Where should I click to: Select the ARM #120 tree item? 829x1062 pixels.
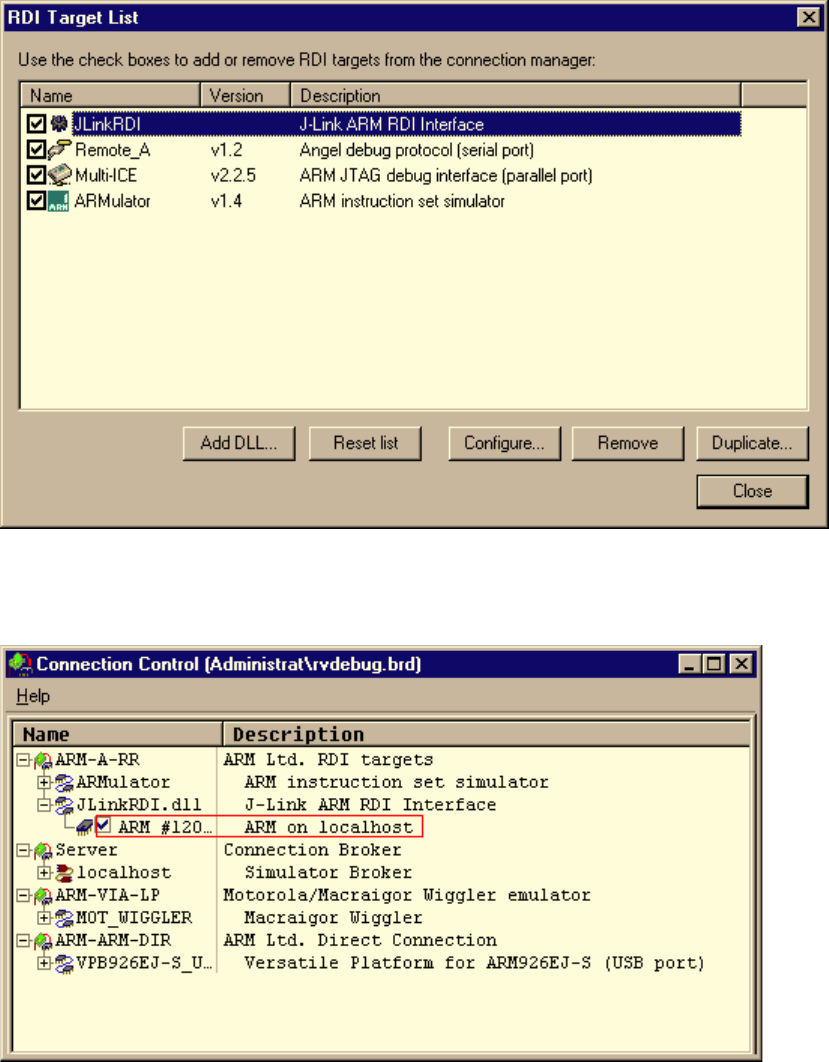(x=165, y=827)
